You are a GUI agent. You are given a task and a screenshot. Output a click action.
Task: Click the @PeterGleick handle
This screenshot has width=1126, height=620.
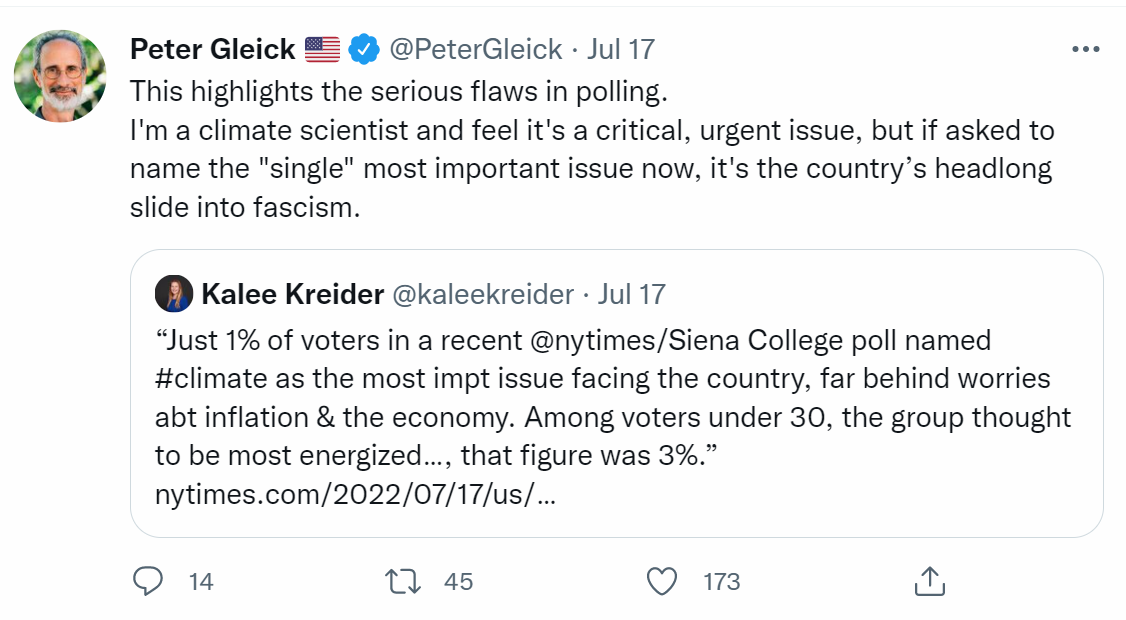475,50
